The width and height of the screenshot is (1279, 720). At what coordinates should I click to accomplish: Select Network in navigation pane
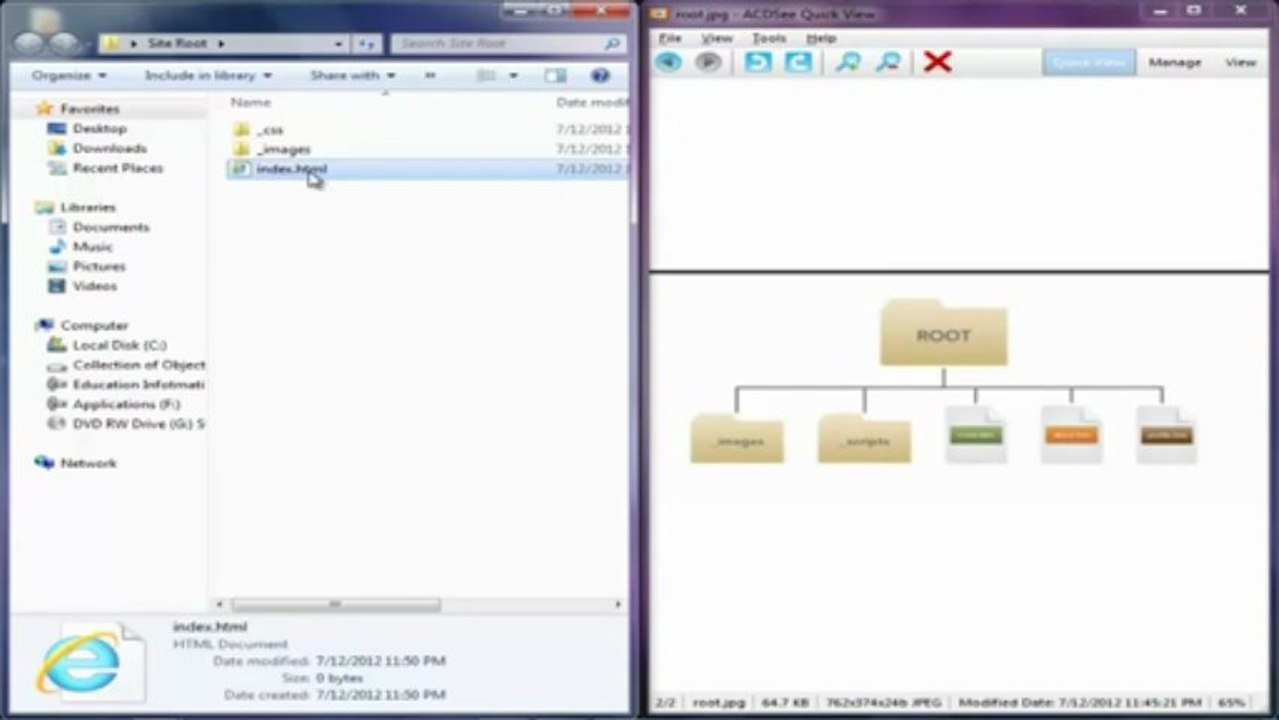pyautogui.click(x=88, y=463)
